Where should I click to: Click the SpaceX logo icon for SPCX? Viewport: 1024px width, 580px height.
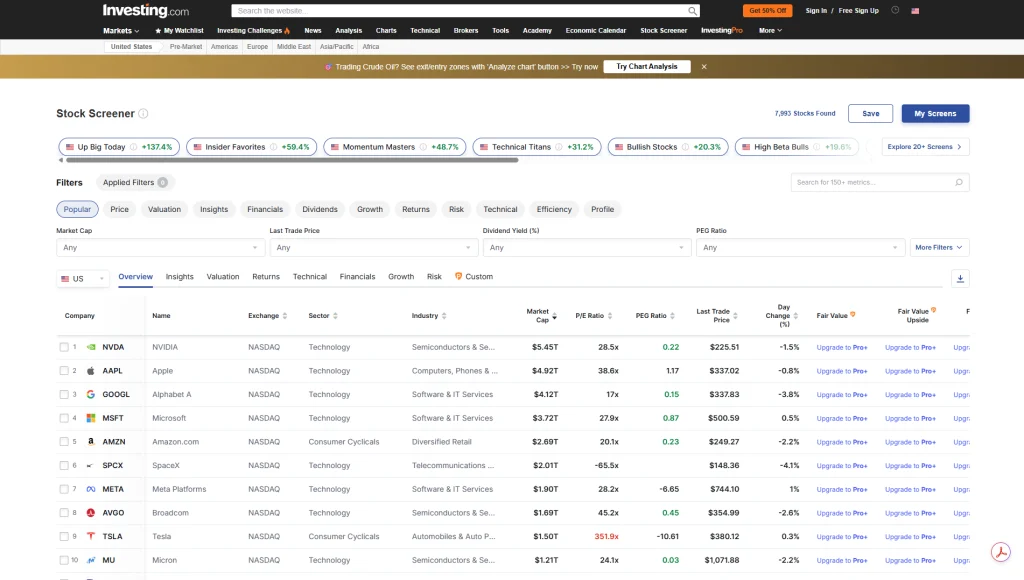(x=91, y=466)
